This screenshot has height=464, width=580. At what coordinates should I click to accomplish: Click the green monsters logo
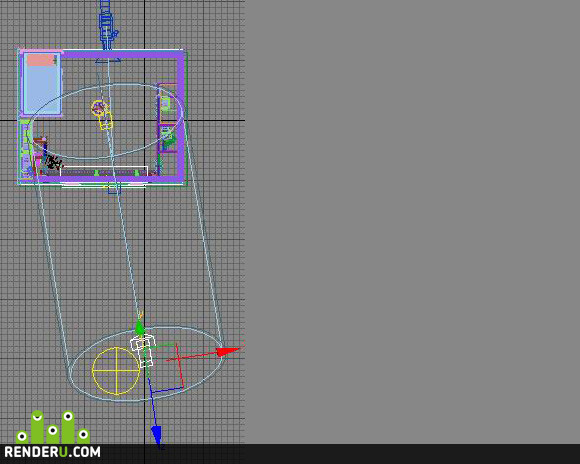click(53, 427)
